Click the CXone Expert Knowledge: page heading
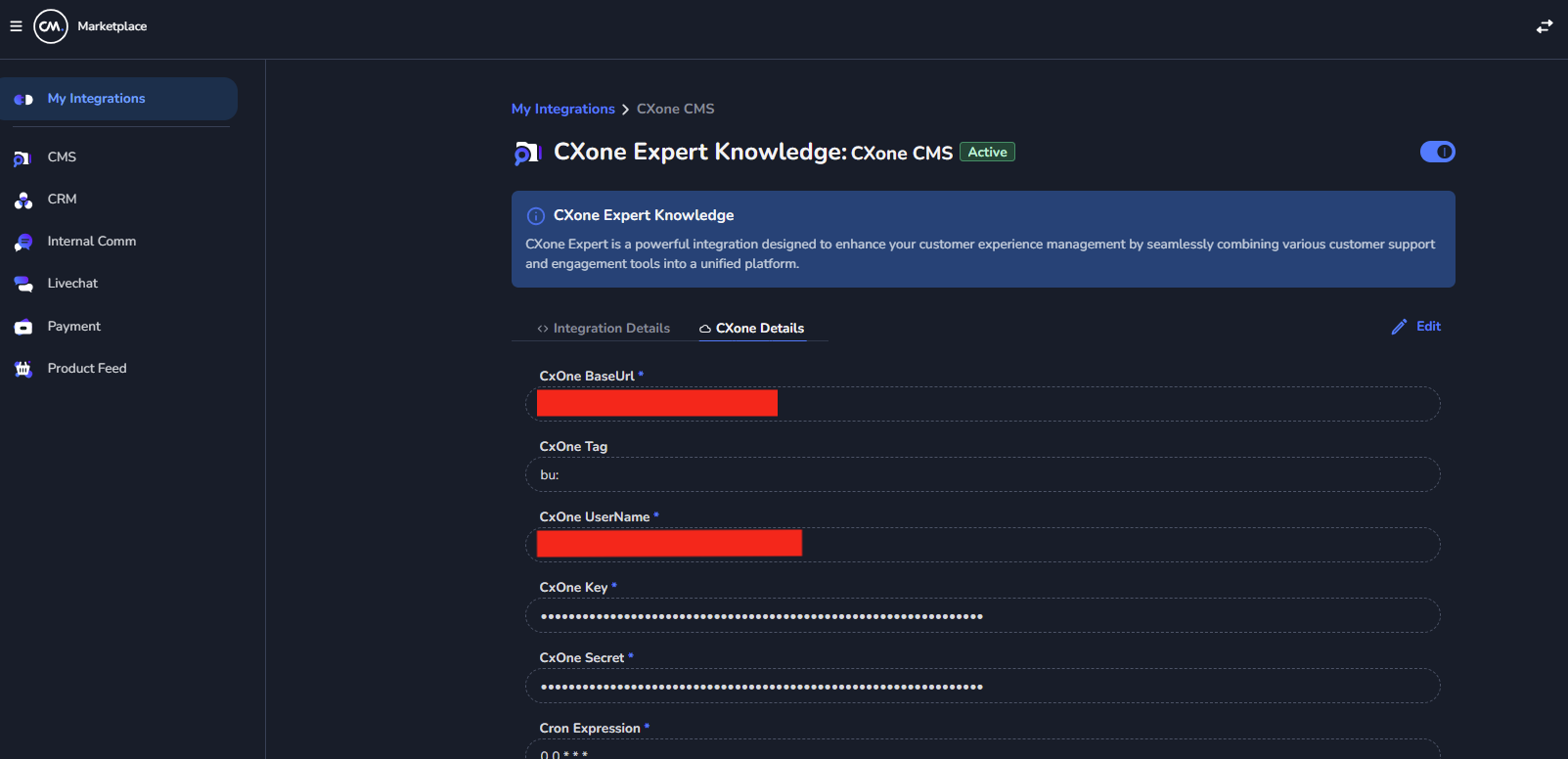The width and height of the screenshot is (1568, 759). click(x=700, y=152)
